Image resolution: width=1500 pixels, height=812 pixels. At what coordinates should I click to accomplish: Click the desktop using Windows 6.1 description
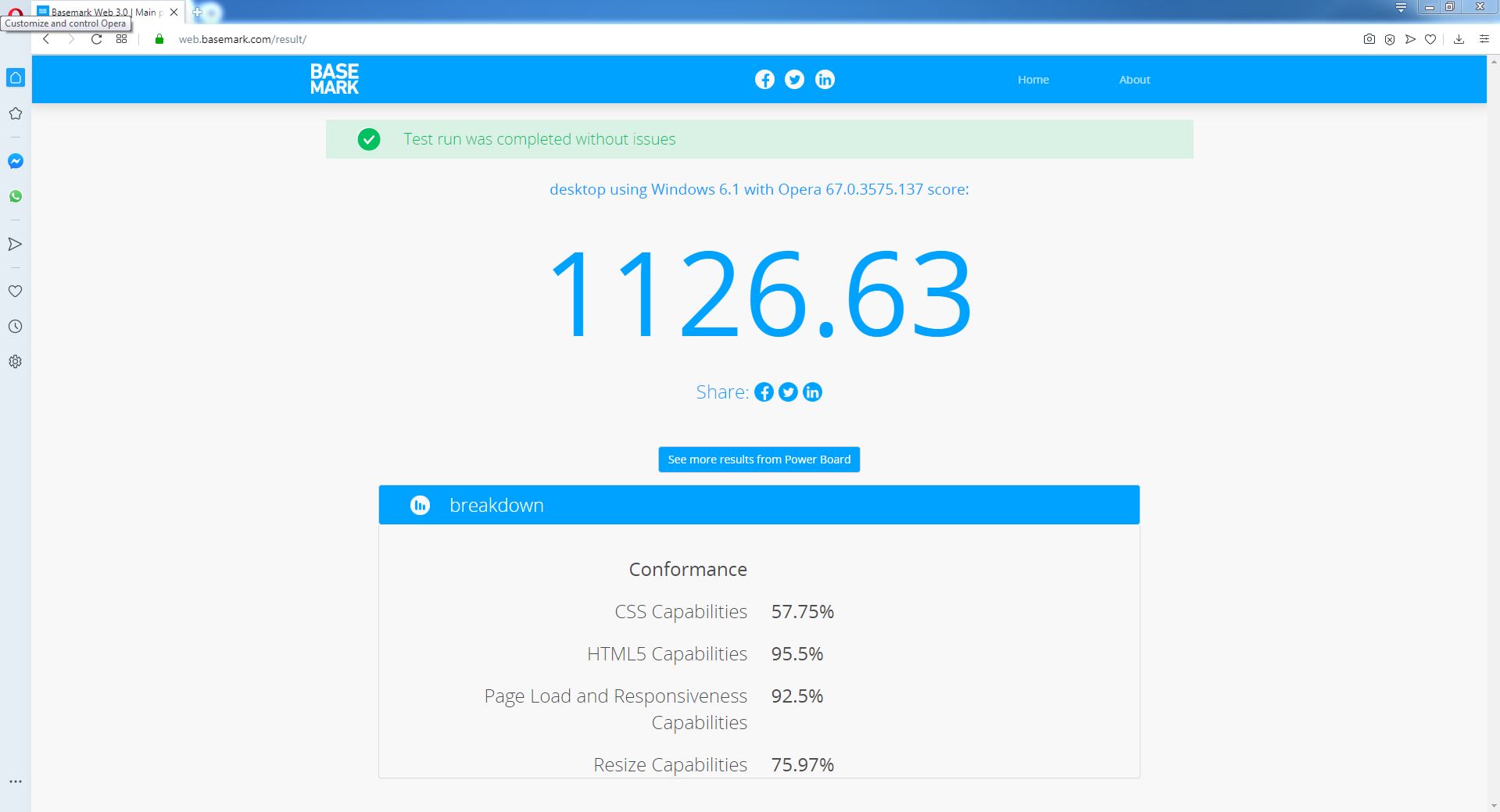pyautogui.click(x=759, y=189)
